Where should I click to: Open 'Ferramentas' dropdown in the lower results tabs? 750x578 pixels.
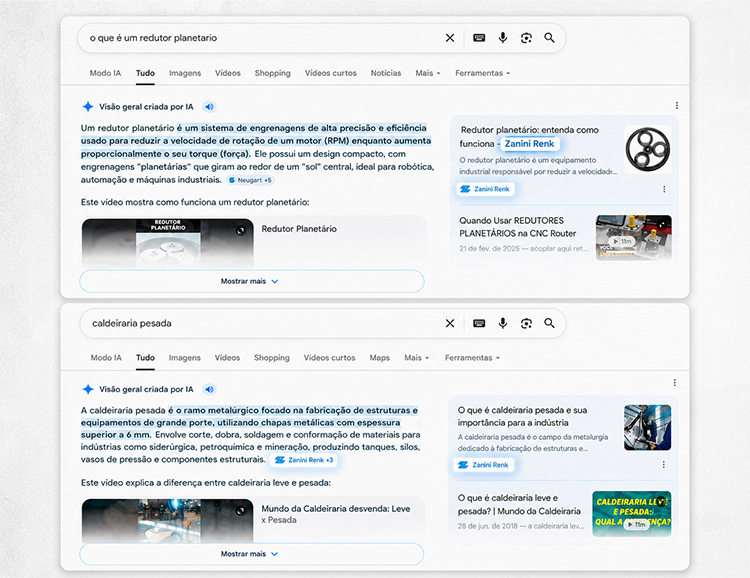click(472, 358)
